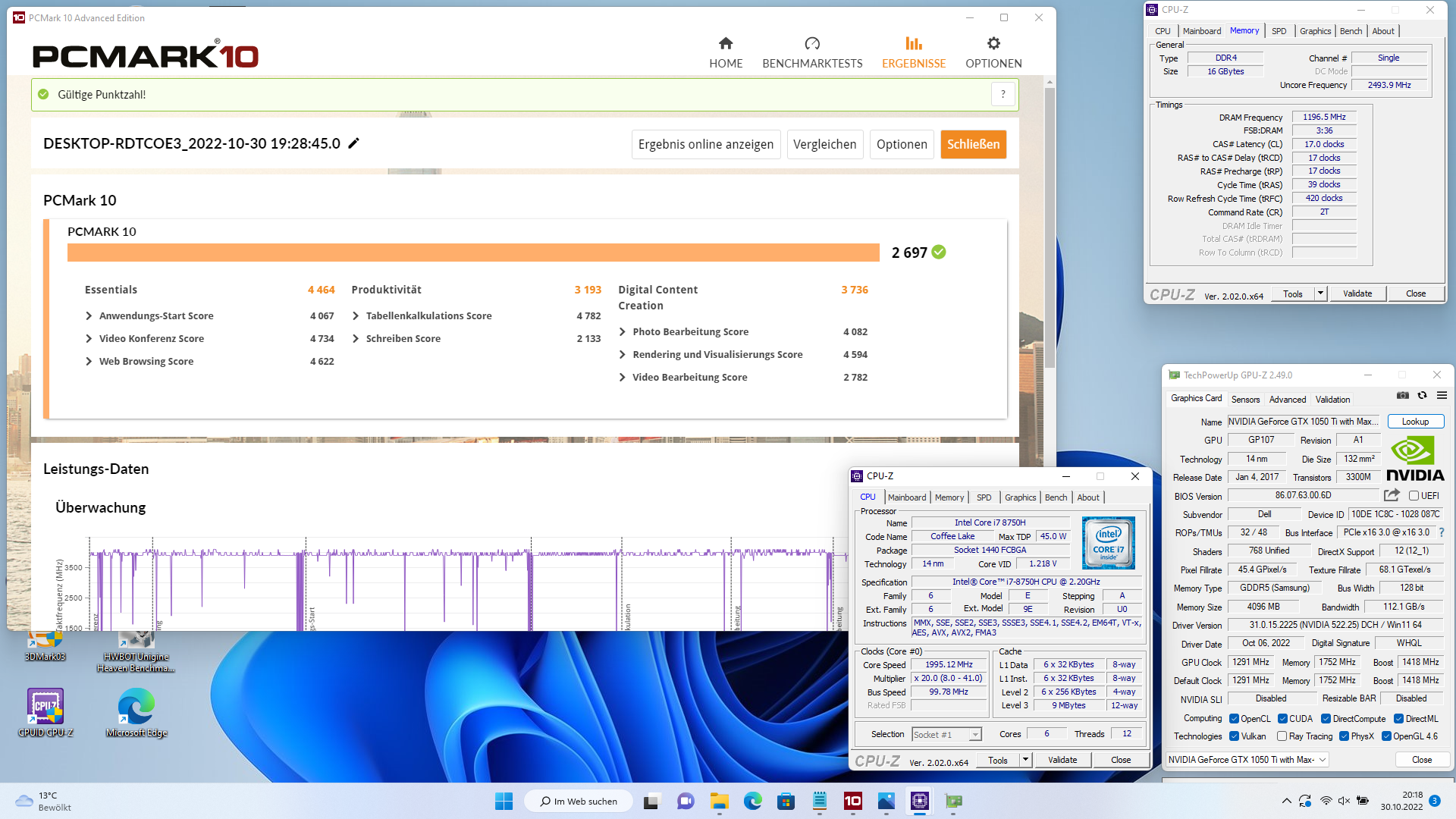
Task: Click Validate in the upper CPU-Z window
Action: pyautogui.click(x=1357, y=293)
